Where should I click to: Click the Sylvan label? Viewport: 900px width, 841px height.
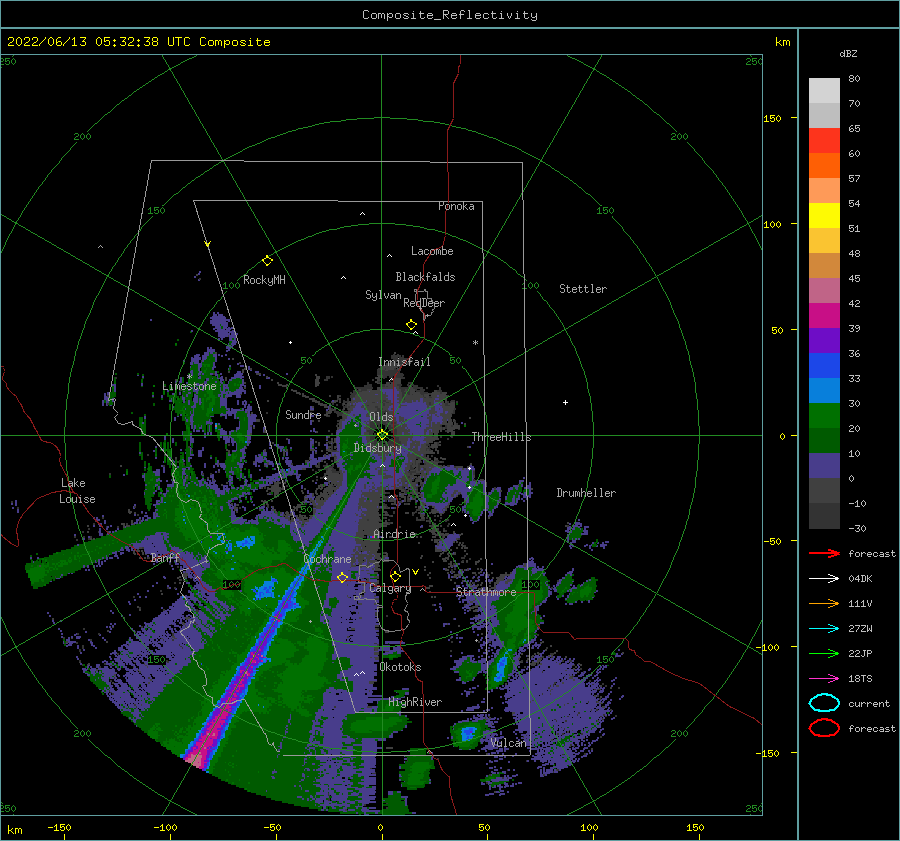tap(383, 295)
